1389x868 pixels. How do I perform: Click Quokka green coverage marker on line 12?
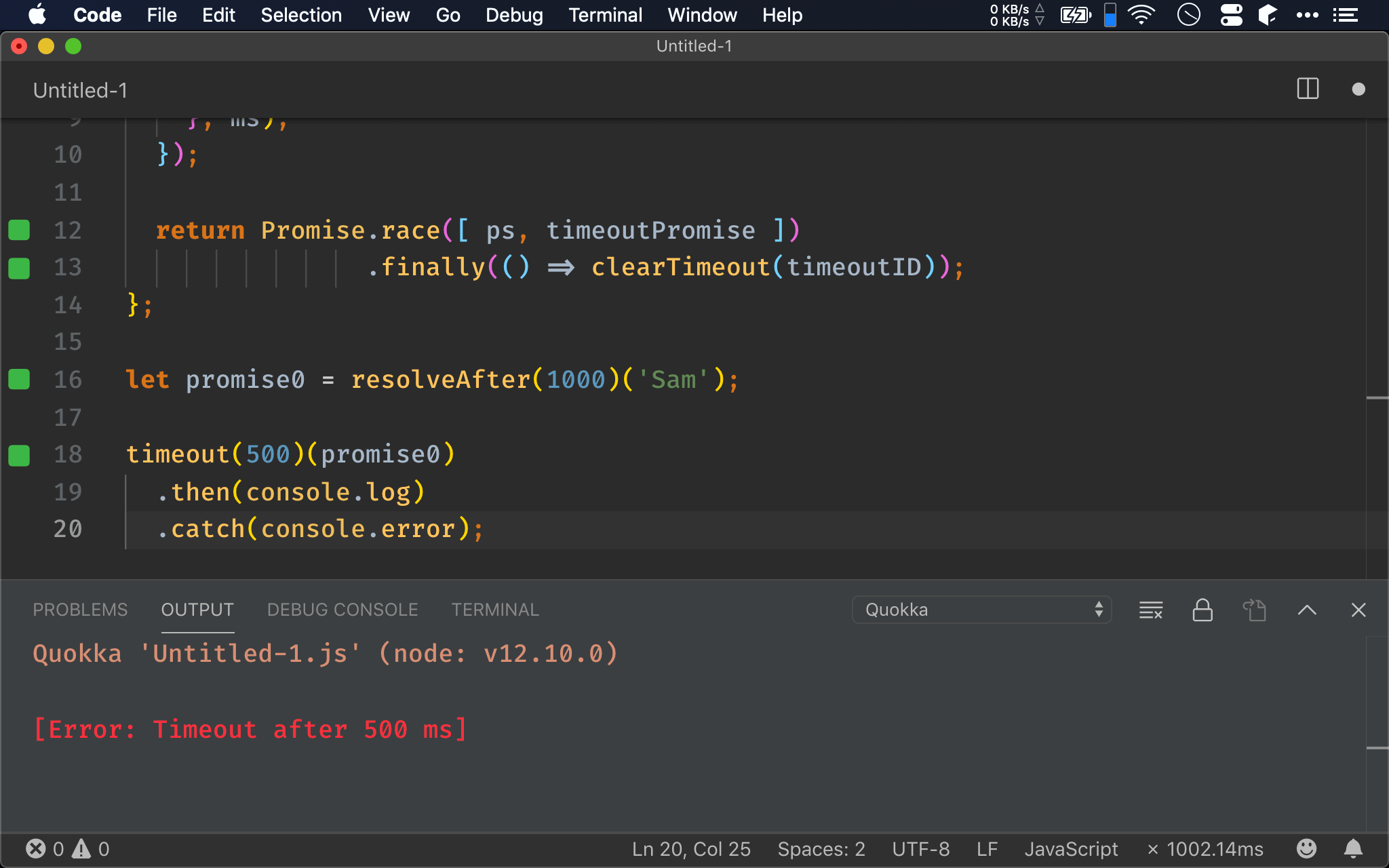pos(19,230)
